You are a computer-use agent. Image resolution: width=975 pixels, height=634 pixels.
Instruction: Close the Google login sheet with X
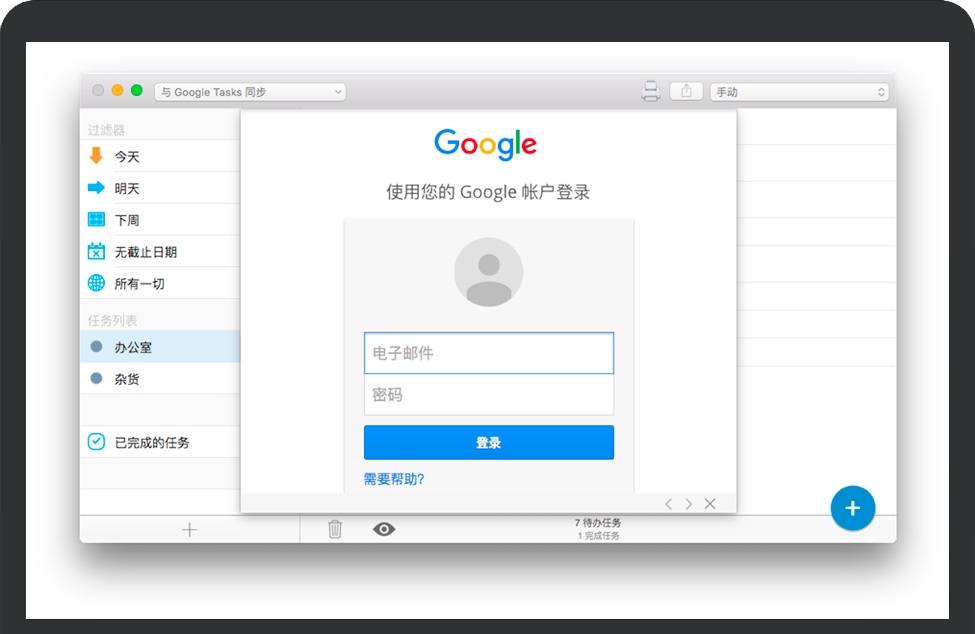pyautogui.click(x=710, y=503)
